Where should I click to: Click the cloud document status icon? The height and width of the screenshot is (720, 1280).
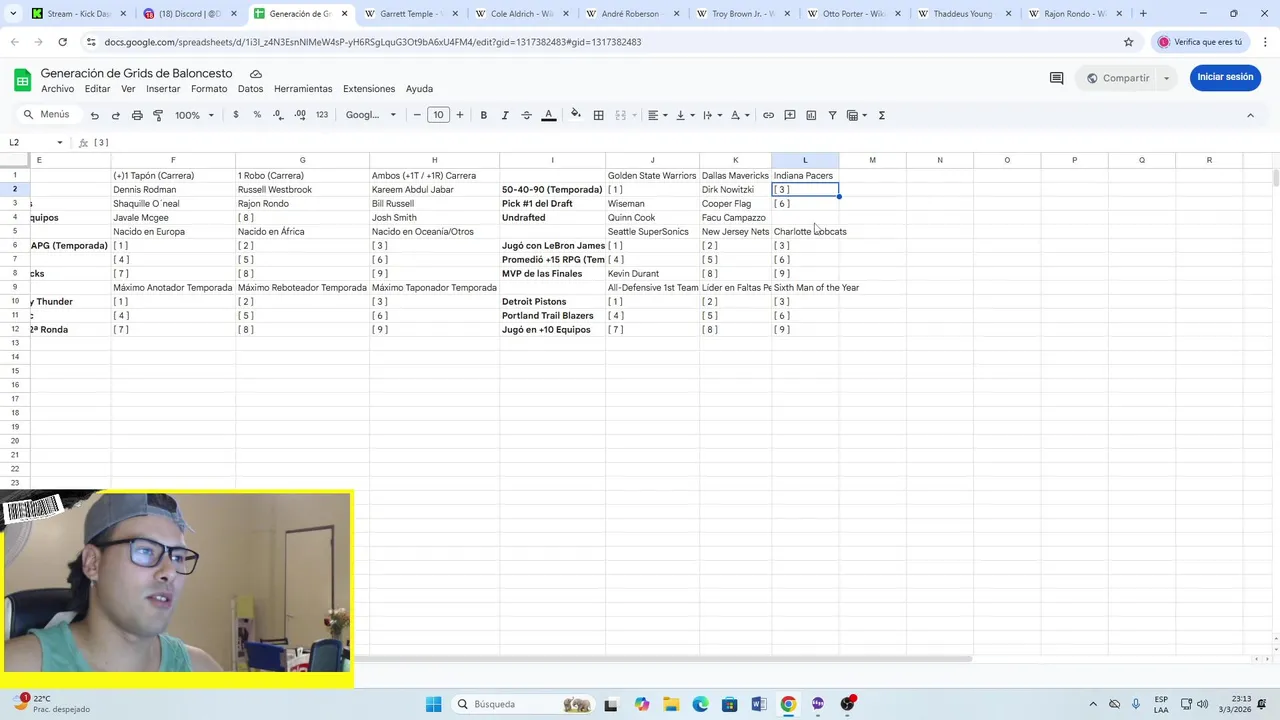pyautogui.click(x=256, y=74)
